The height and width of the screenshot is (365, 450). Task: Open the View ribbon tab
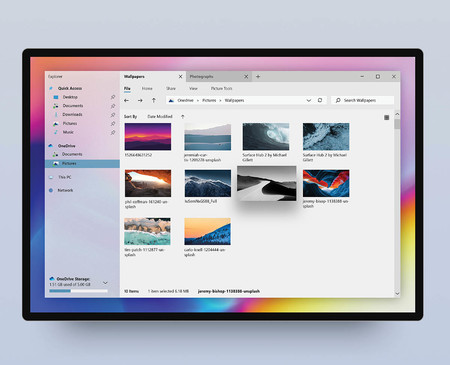[x=193, y=89]
